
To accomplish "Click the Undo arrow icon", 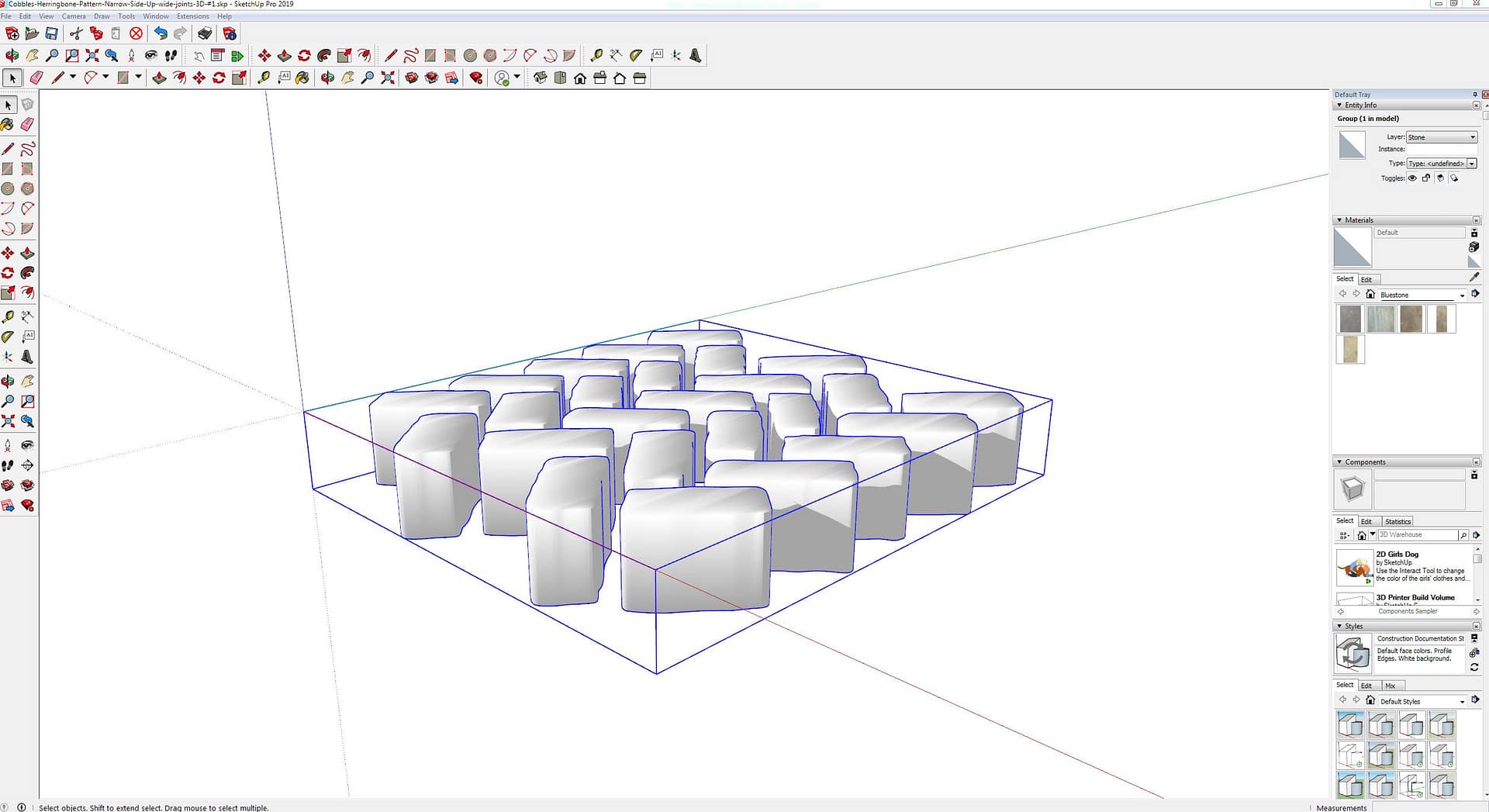I will (x=160, y=33).
